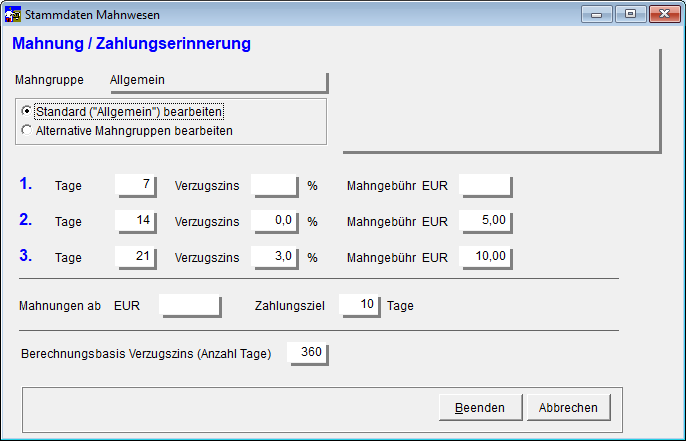686x441 pixels.
Task: Click the Mahnung / Zahlungserinnerung heading
Action: point(131,43)
